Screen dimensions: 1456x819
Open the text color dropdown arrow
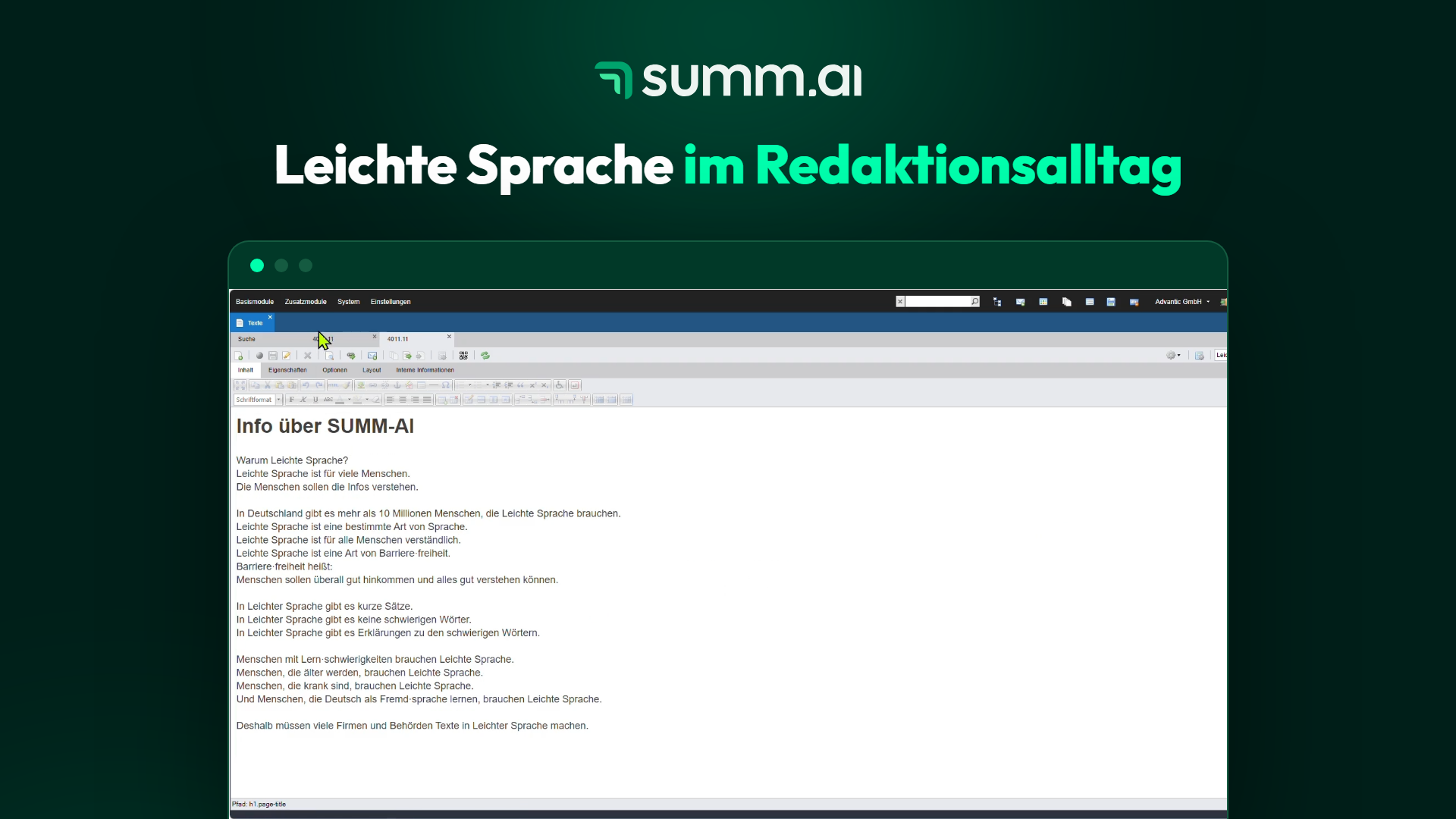[x=349, y=400]
